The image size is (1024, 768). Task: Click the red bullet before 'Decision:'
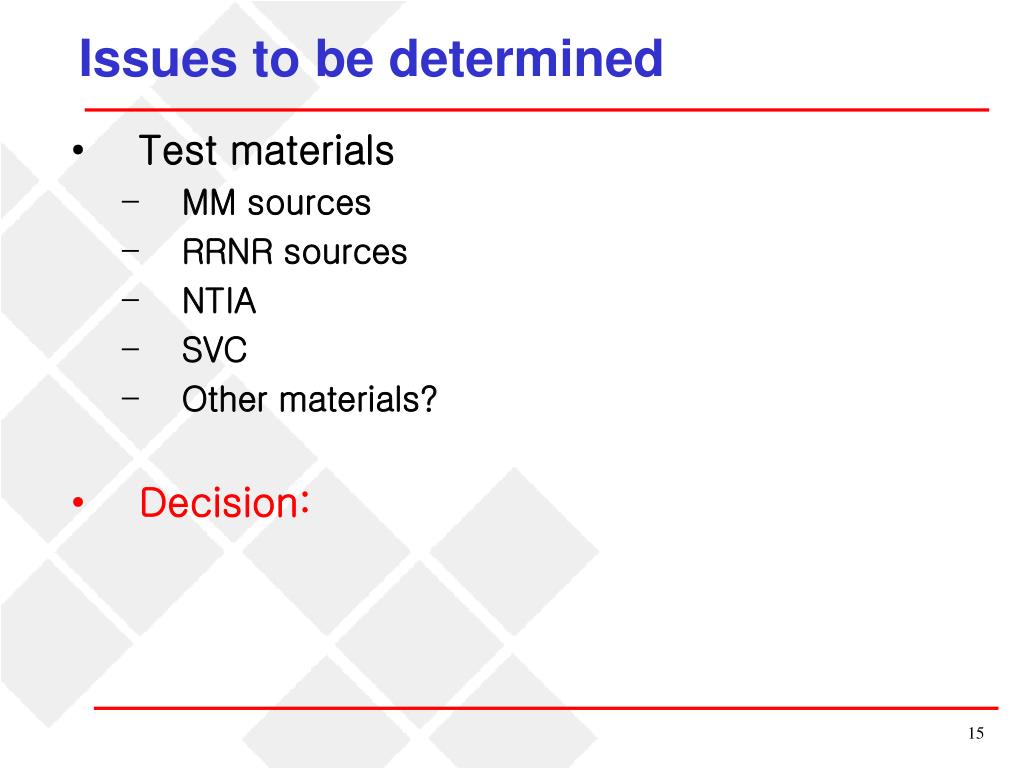point(78,502)
